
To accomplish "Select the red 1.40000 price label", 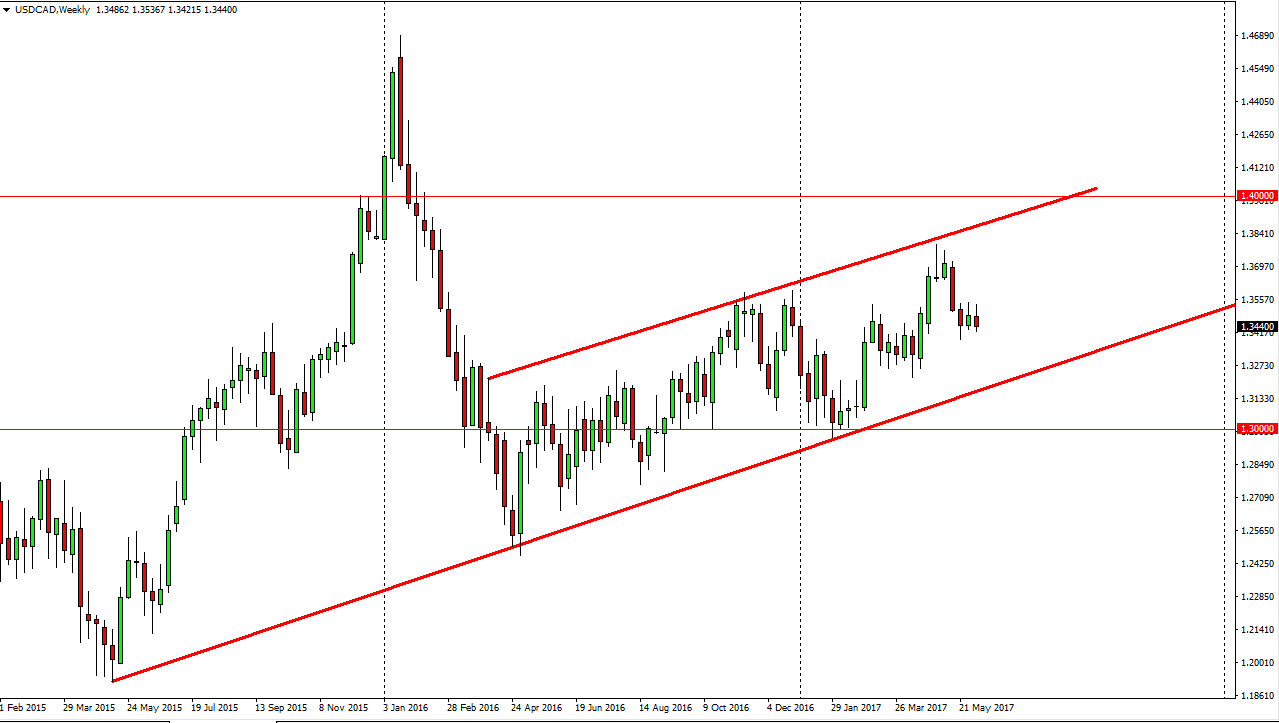I will pos(1257,196).
